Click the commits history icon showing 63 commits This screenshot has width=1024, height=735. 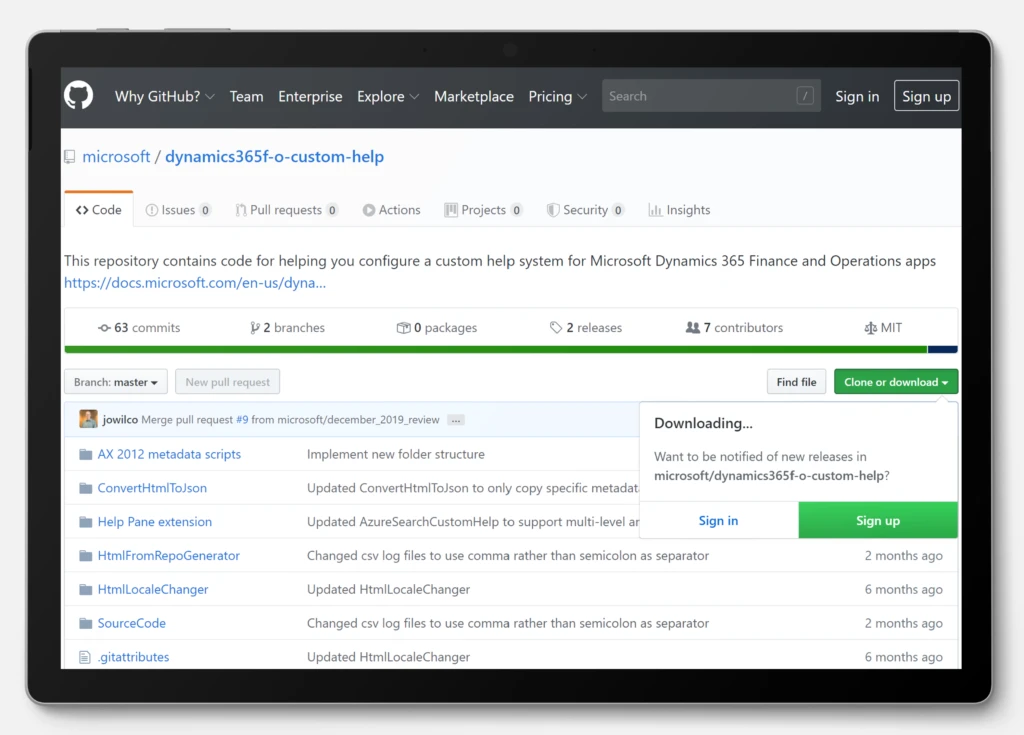pos(105,327)
